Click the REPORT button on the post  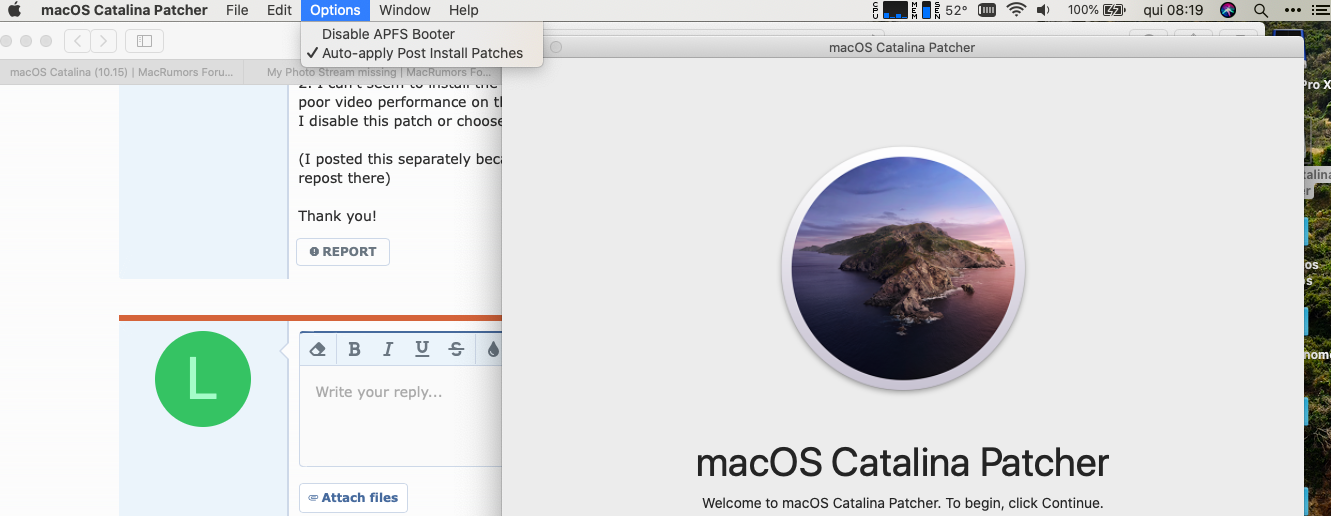(x=343, y=252)
